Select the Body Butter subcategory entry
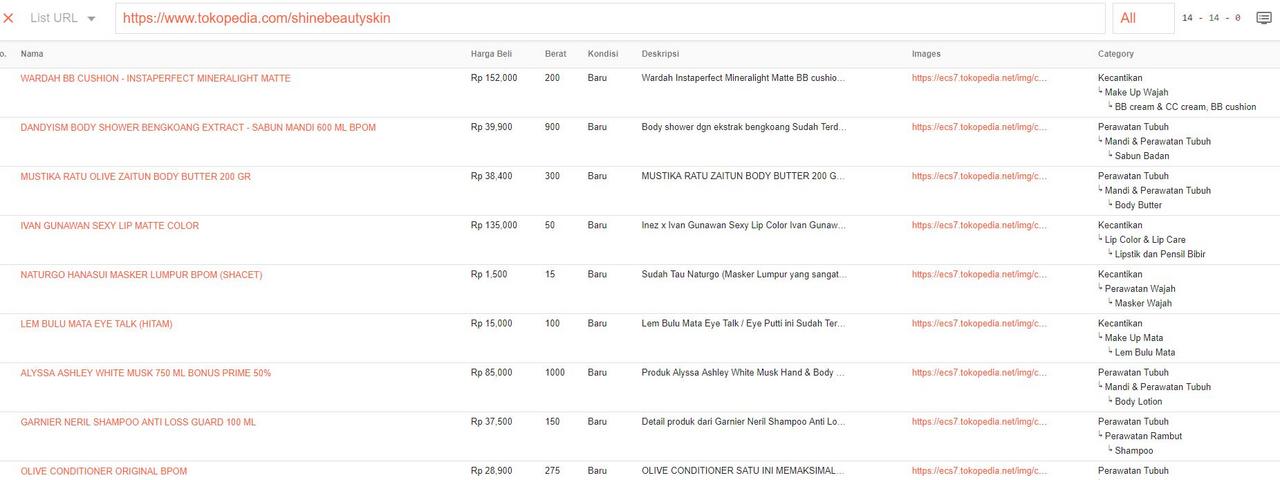 point(1138,205)
